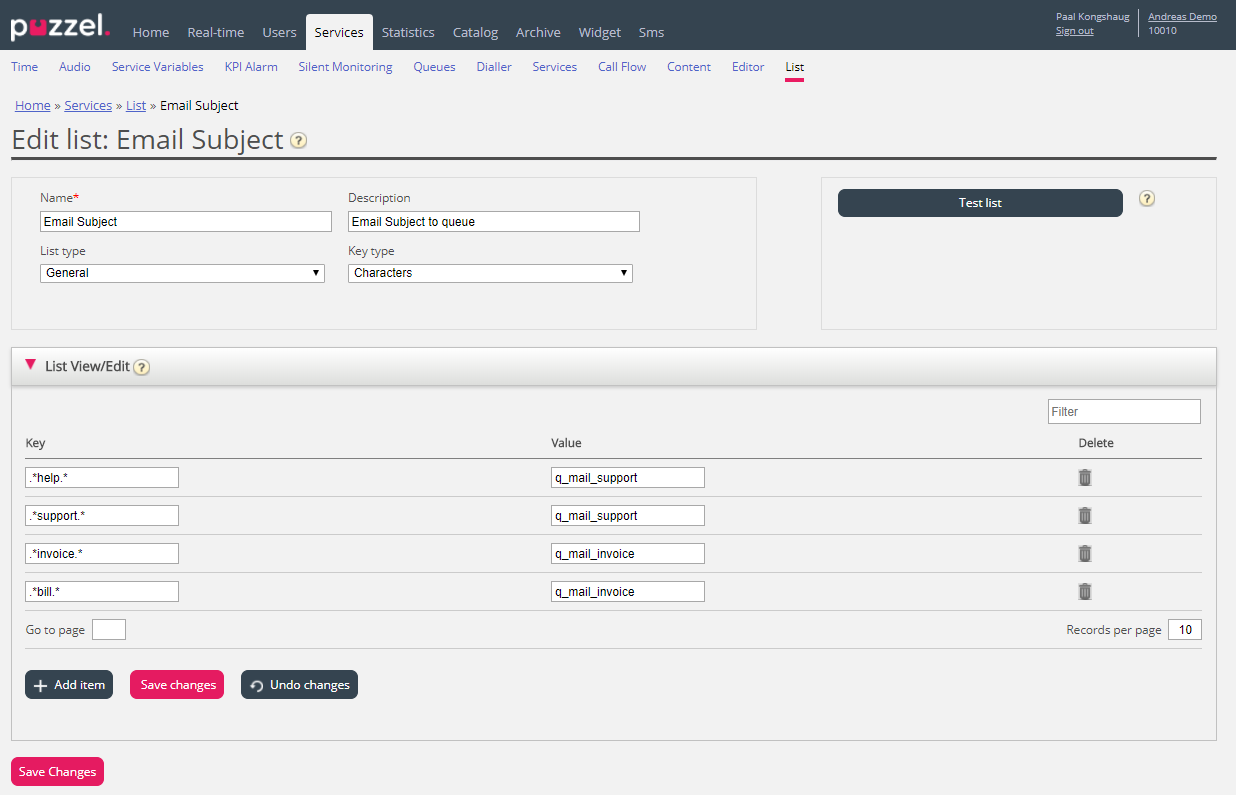1236x795 pixels.
Task: Click help icon next to Test list
Action: 1147,199
